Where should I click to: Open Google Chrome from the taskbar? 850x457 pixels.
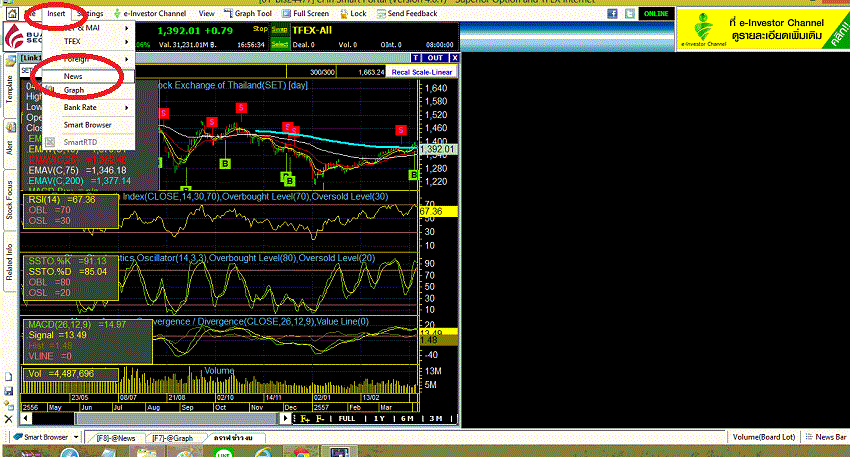point(301,452)
